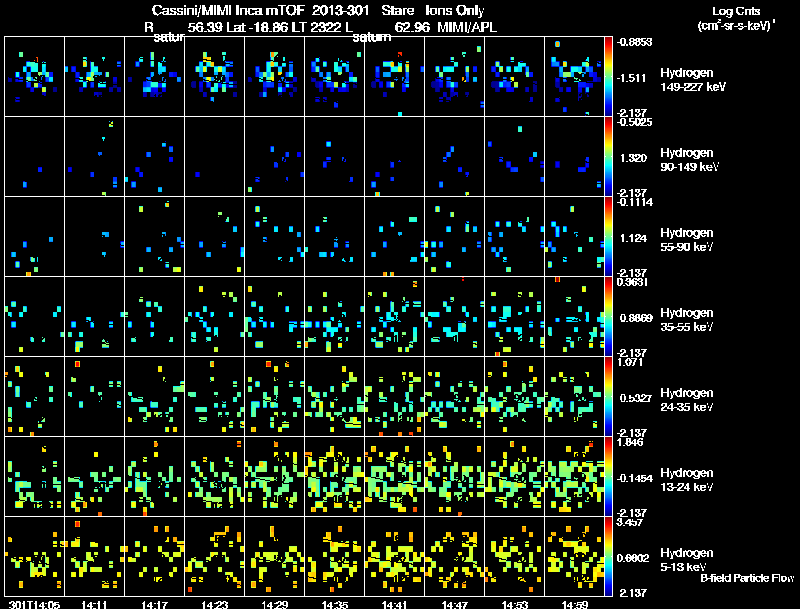800x609 pixels.
Task: Click the Hydrogen 5-13 keV color bar
Action: [x=610, y=556]
